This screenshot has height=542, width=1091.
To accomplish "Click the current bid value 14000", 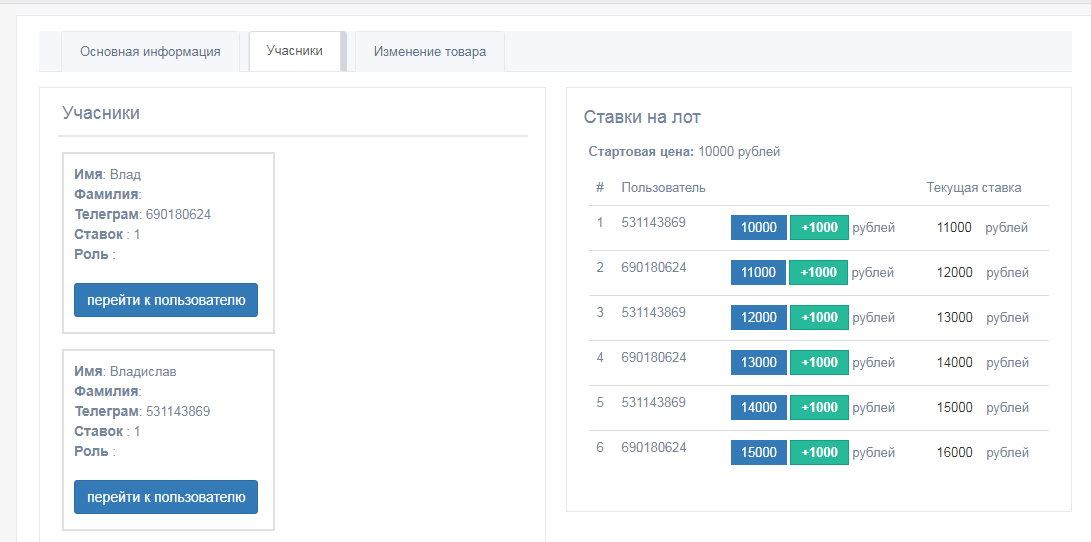I will [955, 362].
